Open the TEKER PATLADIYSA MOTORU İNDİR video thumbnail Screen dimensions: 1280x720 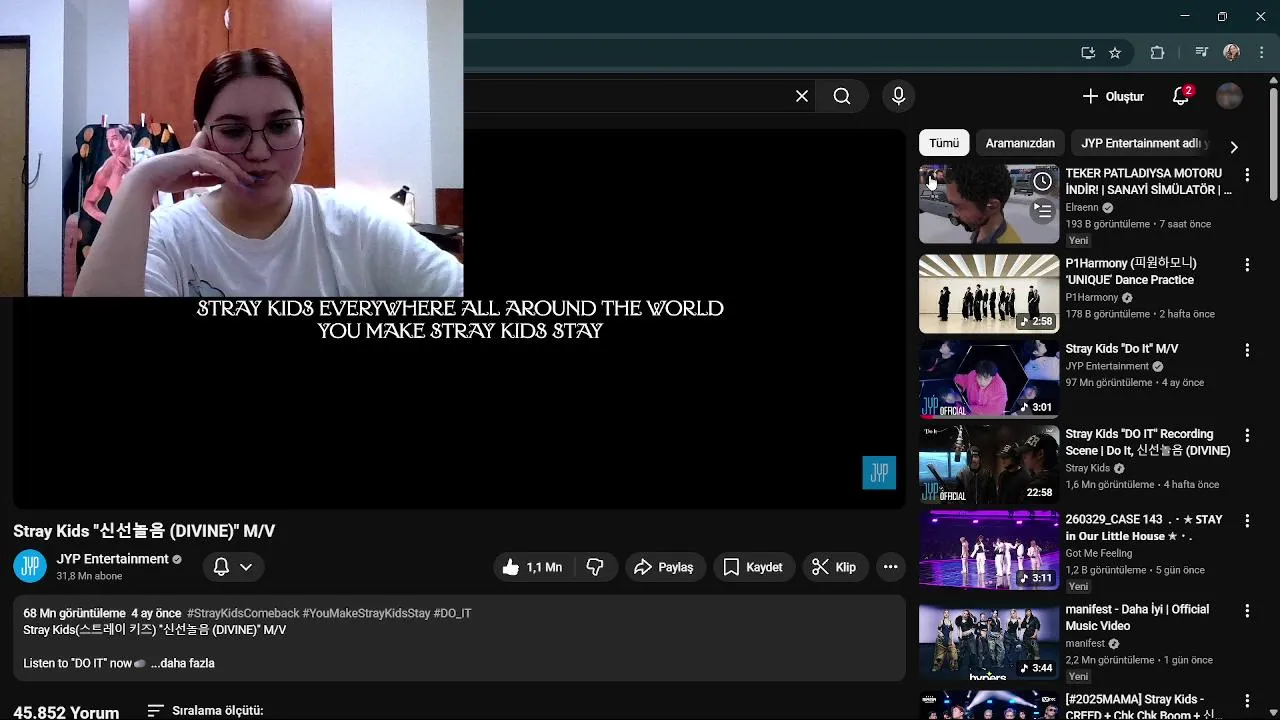(x=989, y=204)
